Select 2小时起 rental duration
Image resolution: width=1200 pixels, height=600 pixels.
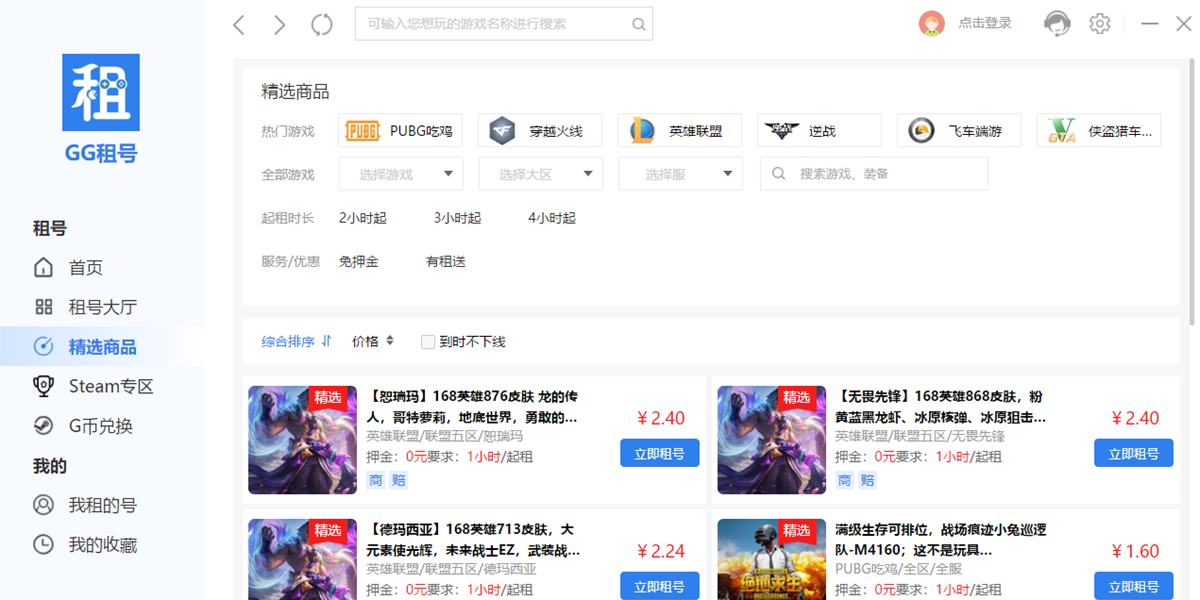click(362, 218)
